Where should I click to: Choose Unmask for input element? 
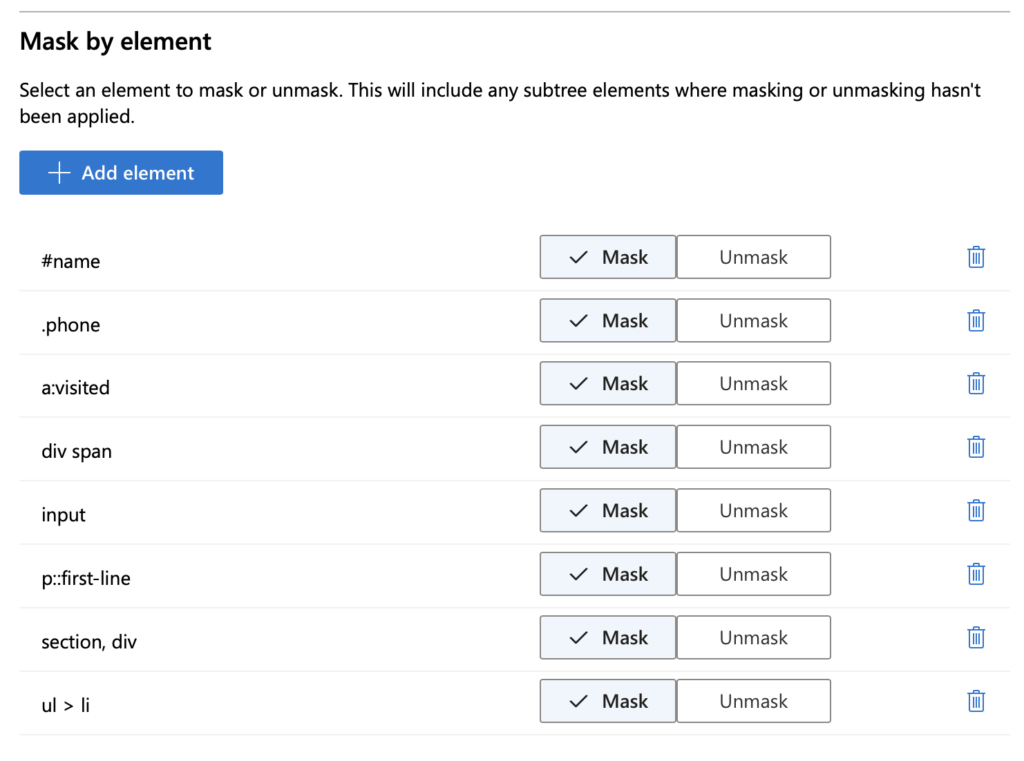753,511
